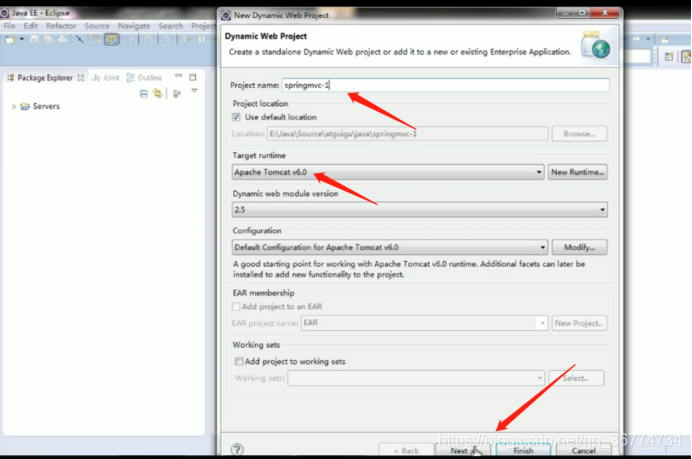Click the Step Over curved arrow icon
692x459 pixels.
pos(149,40)
